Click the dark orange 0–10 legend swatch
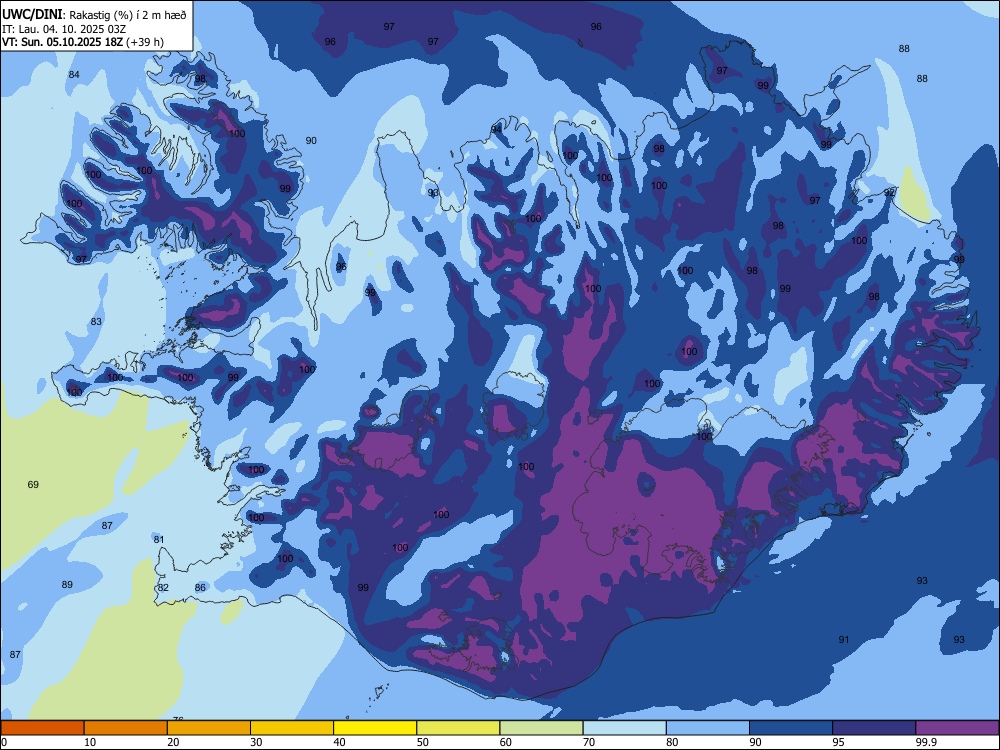This screenshot has width=1000, height=750. (x=42, y=728)
